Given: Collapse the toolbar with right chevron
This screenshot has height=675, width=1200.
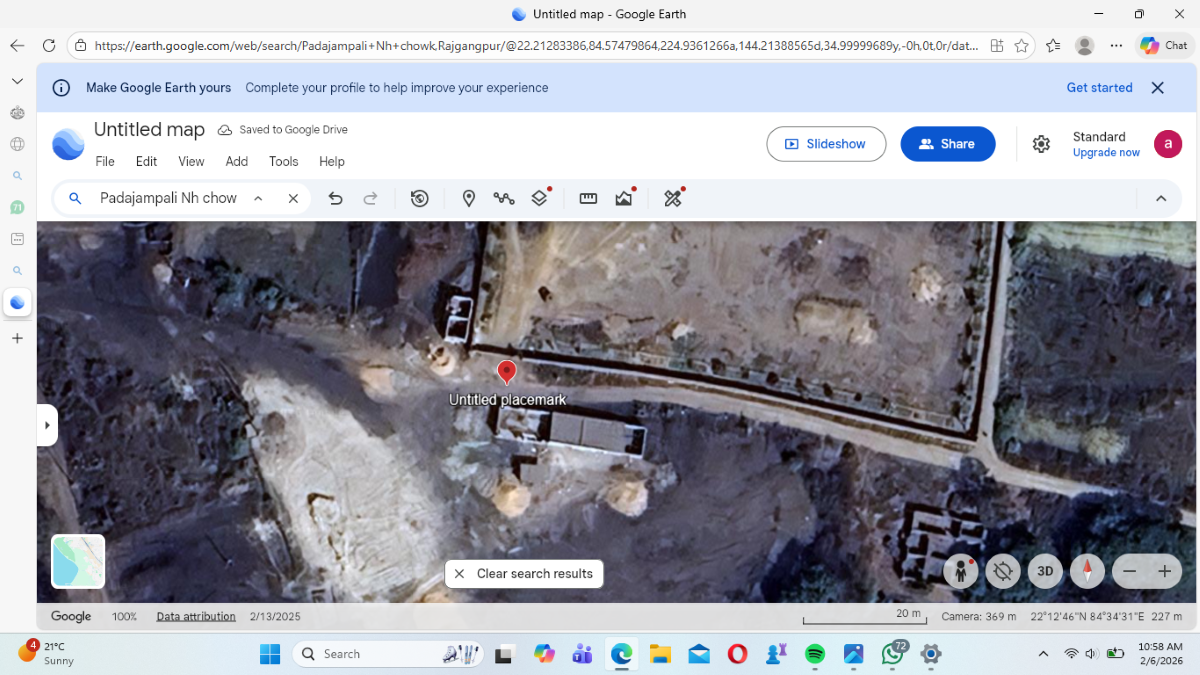Looking at the screenshot, I should pos(1161,198).
